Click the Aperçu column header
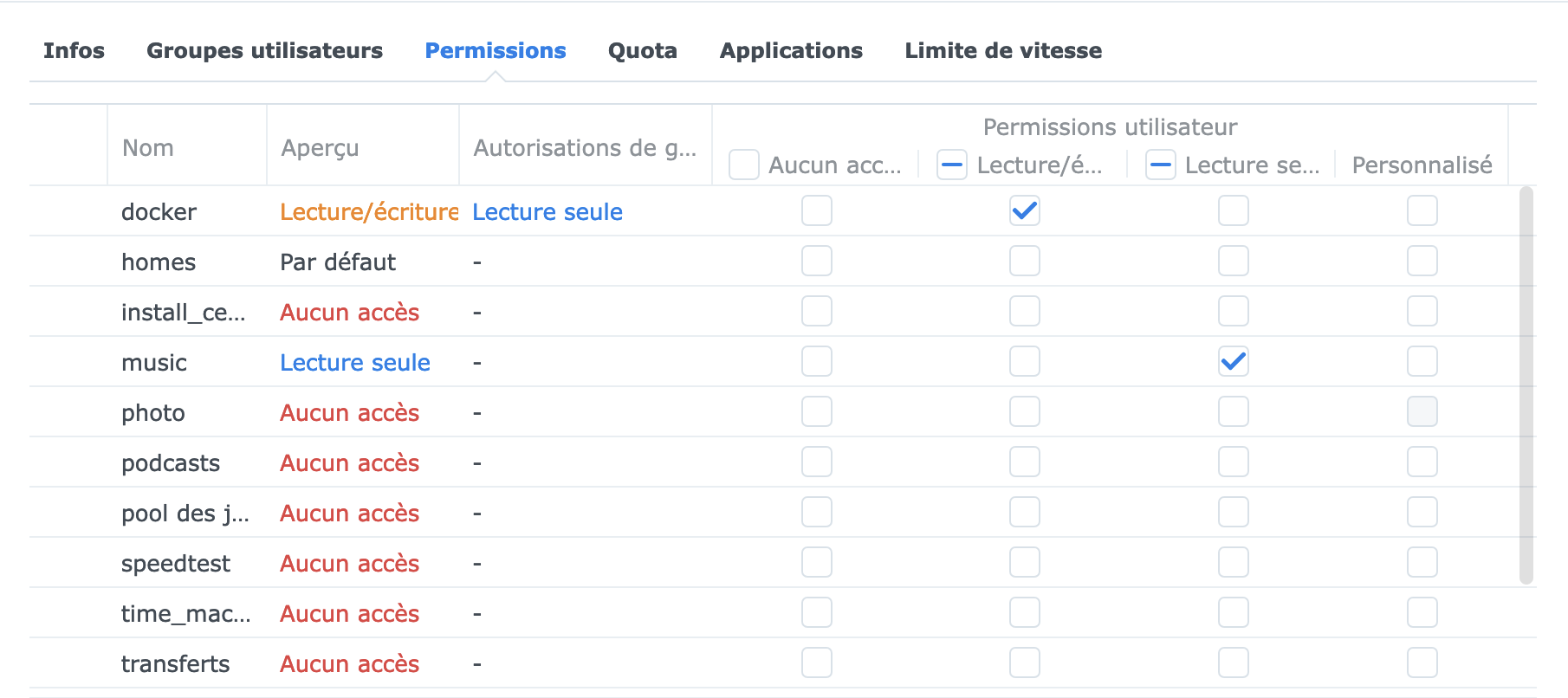The image size is (1568, 698). 320,148
